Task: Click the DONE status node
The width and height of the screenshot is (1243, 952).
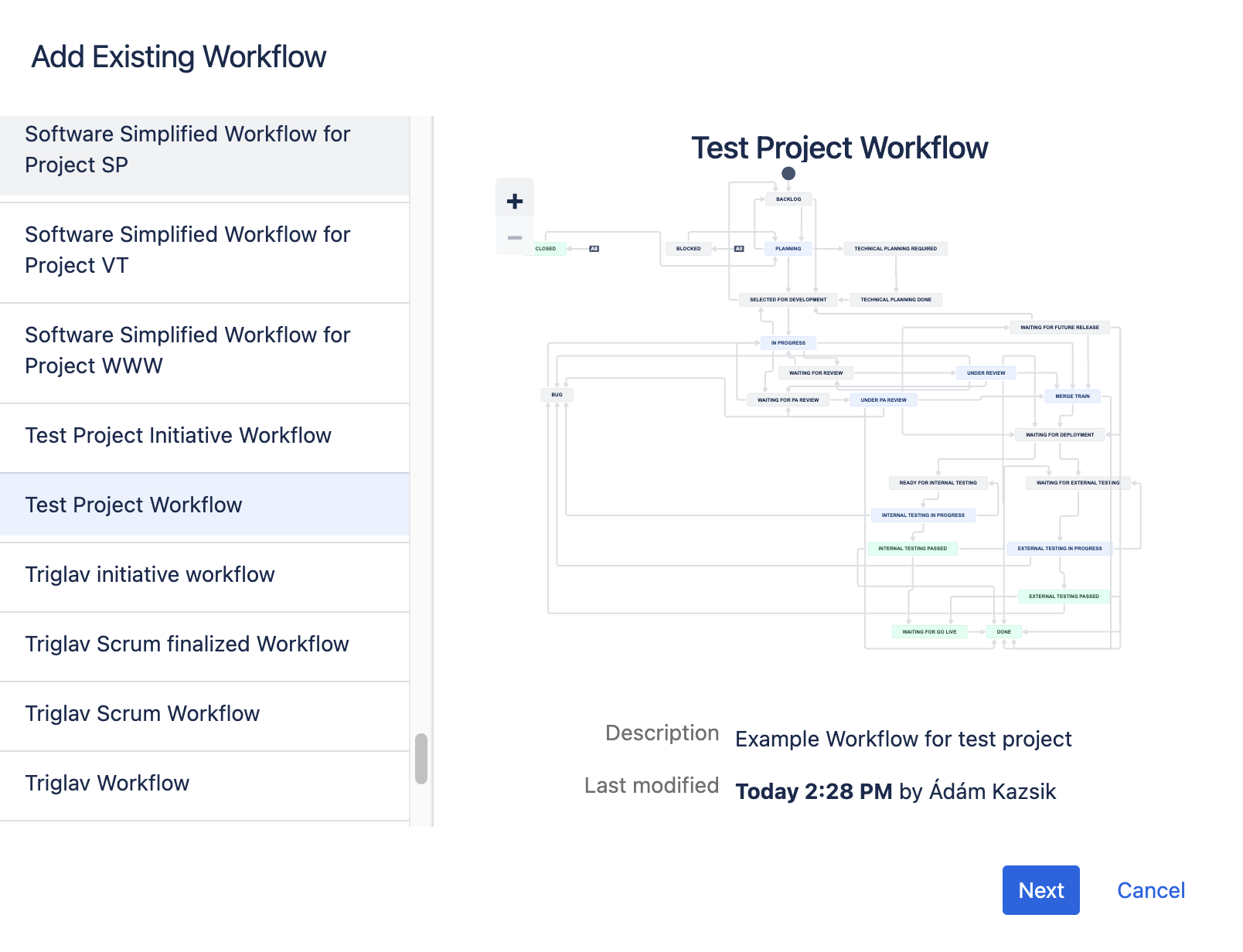Action: coord(1003,631)
